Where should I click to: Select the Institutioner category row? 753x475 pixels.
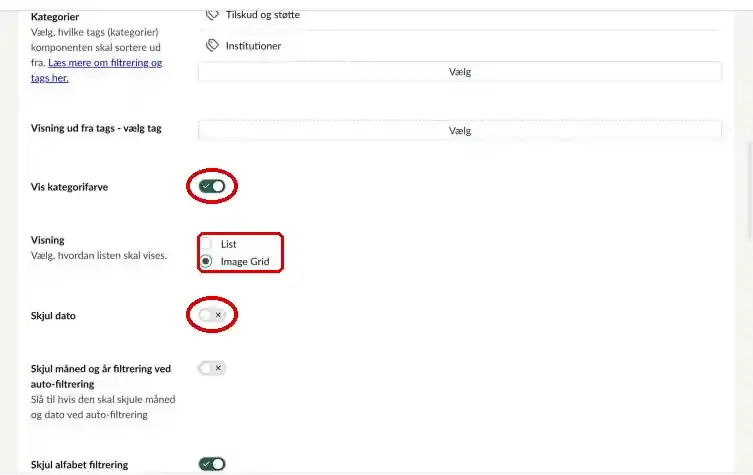(x=460, y=46)
